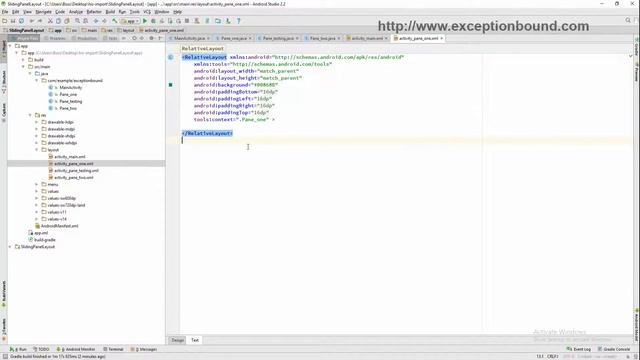Click the Navigate Forward arrow icon
This screenshot has width=640, height=360.
coord(104,21)
